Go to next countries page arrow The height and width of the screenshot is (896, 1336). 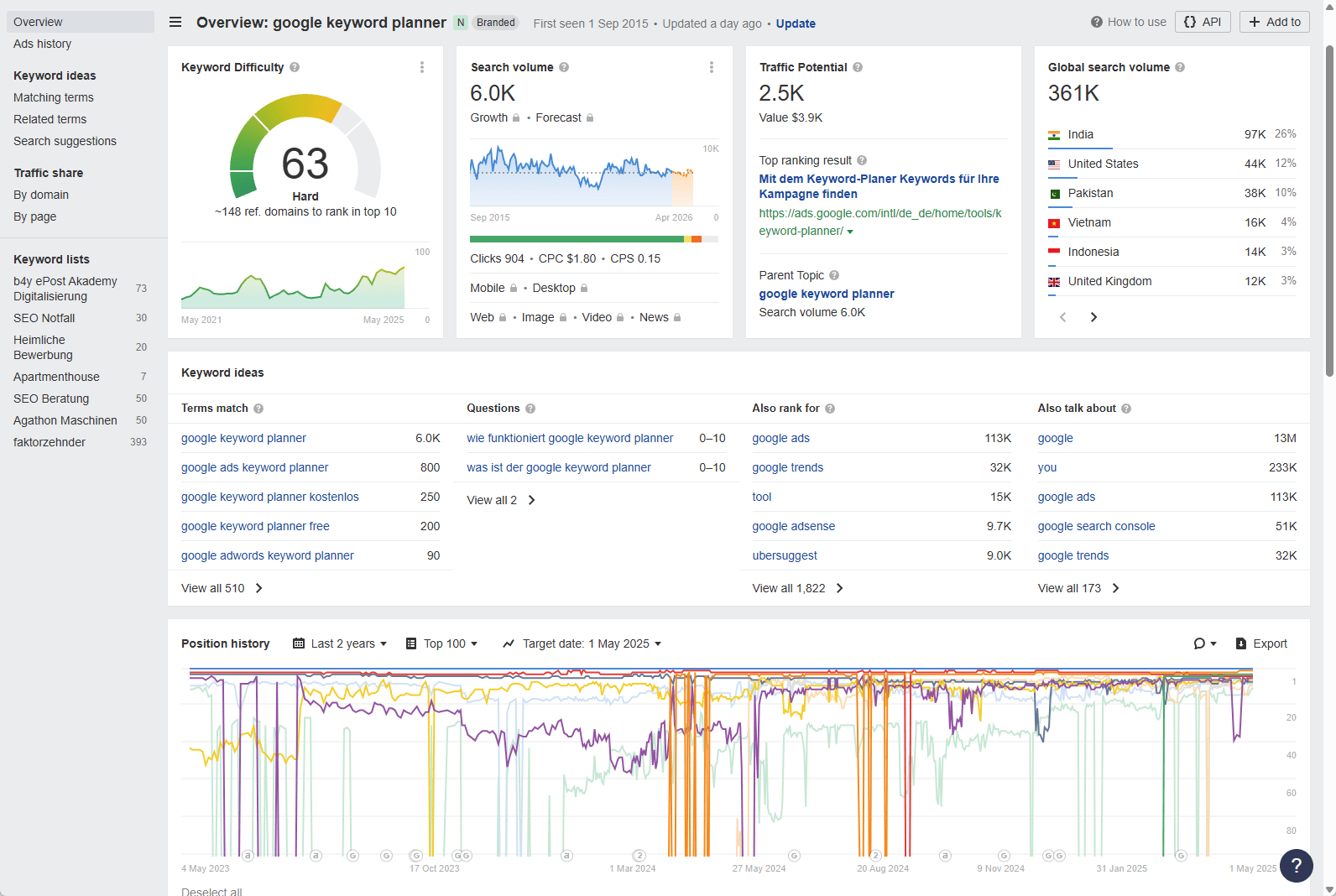(1093, 317)
